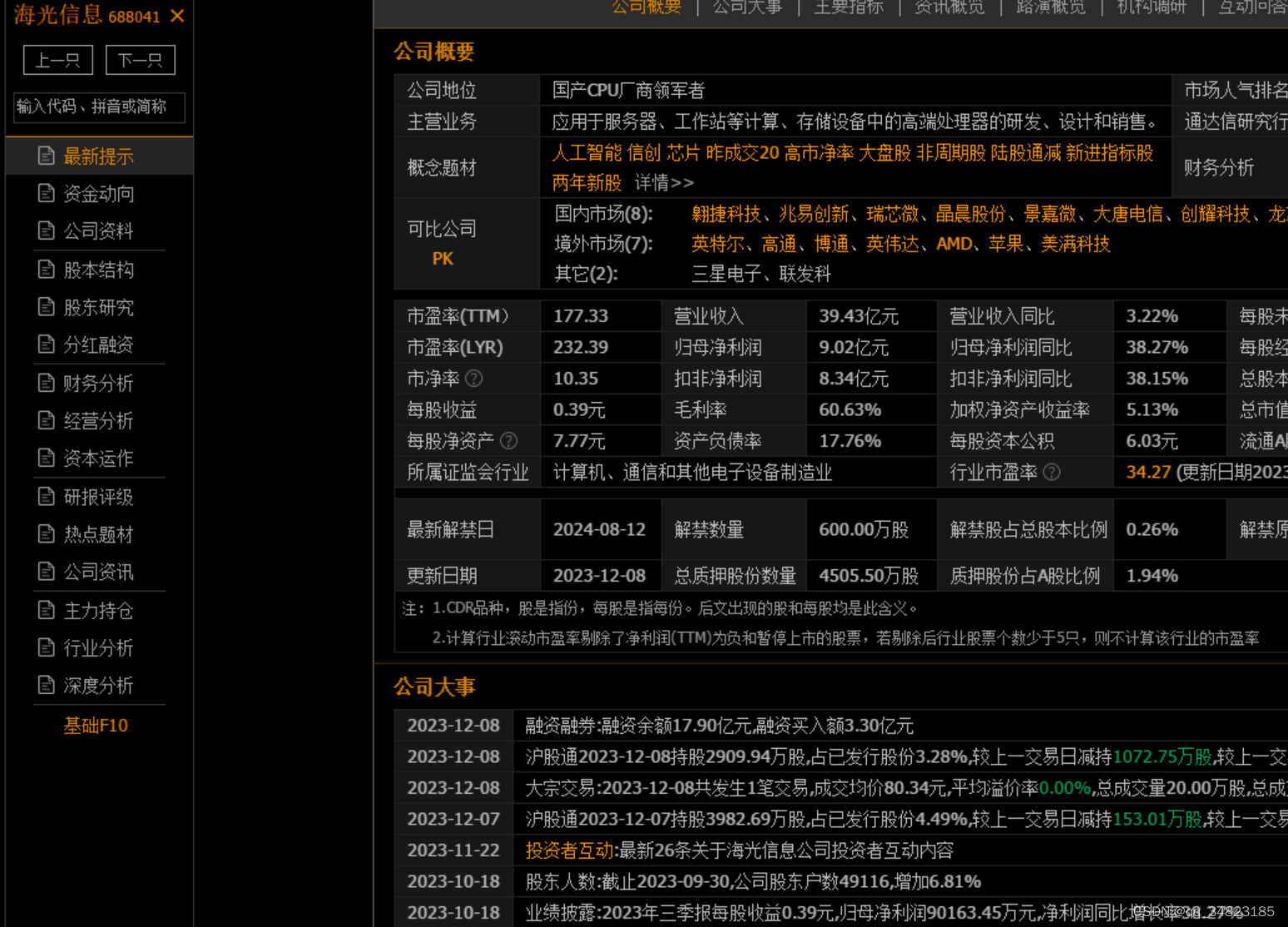Image resolution: width=1288 pixels, height=927 pixels.
Task: Open 资金动向 in sidebar
Action: click(99, 193)
